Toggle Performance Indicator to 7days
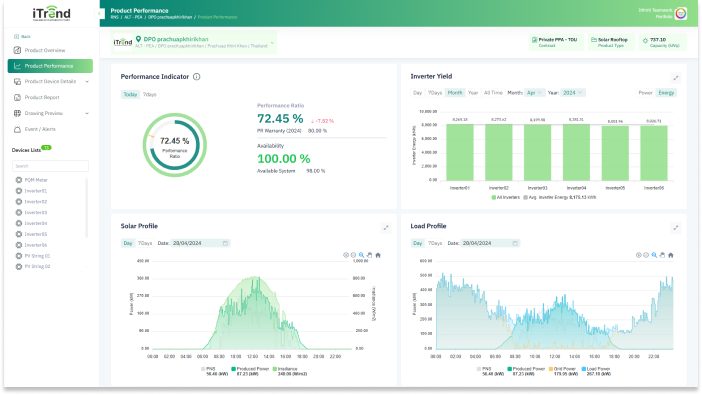This screenshot has width=702, height=395. [150, 94]
